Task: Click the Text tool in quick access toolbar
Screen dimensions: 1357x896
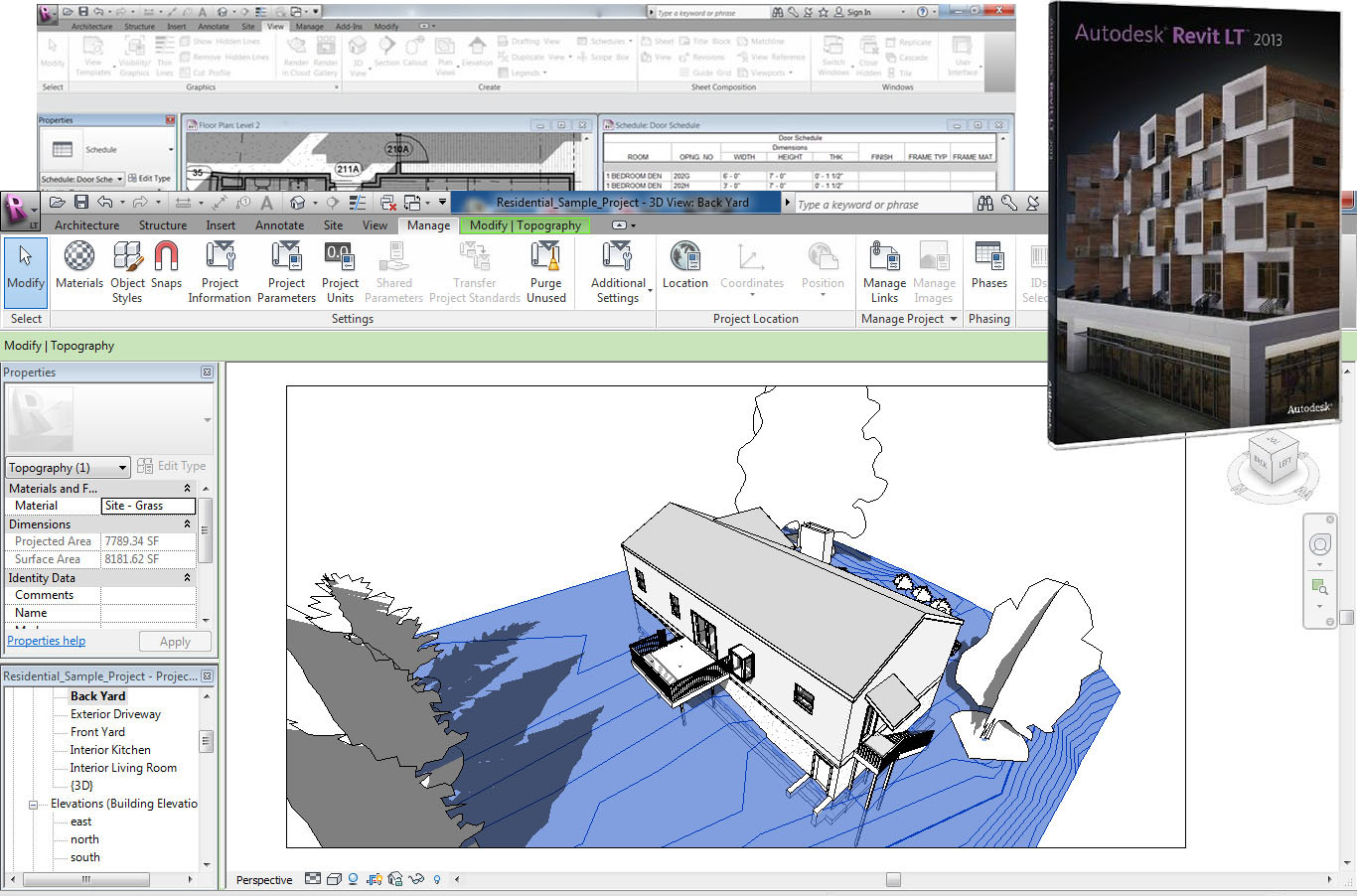Action: click(x=266, y=203)
